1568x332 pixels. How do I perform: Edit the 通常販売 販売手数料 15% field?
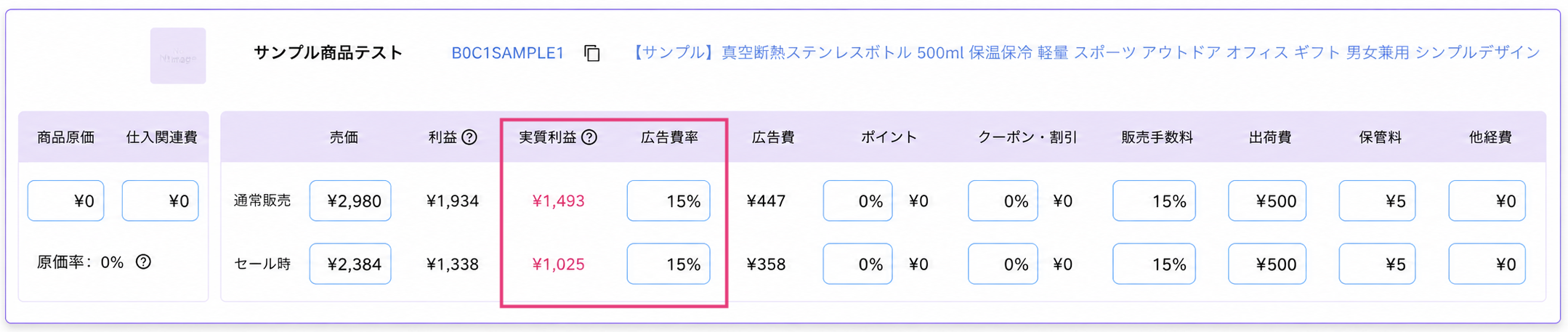[1154, 201]
